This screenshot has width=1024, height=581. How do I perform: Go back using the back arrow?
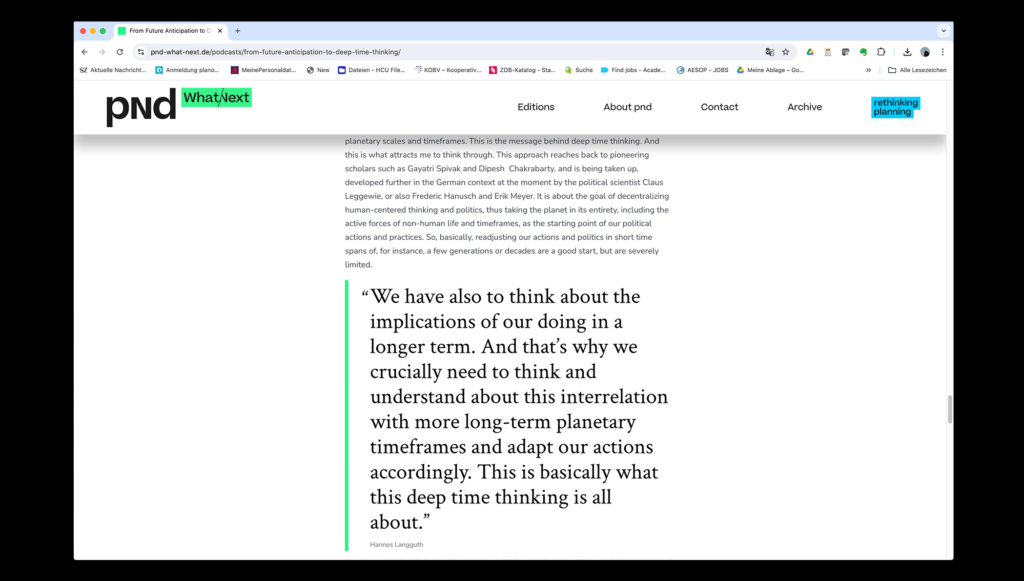coord(85,51)
